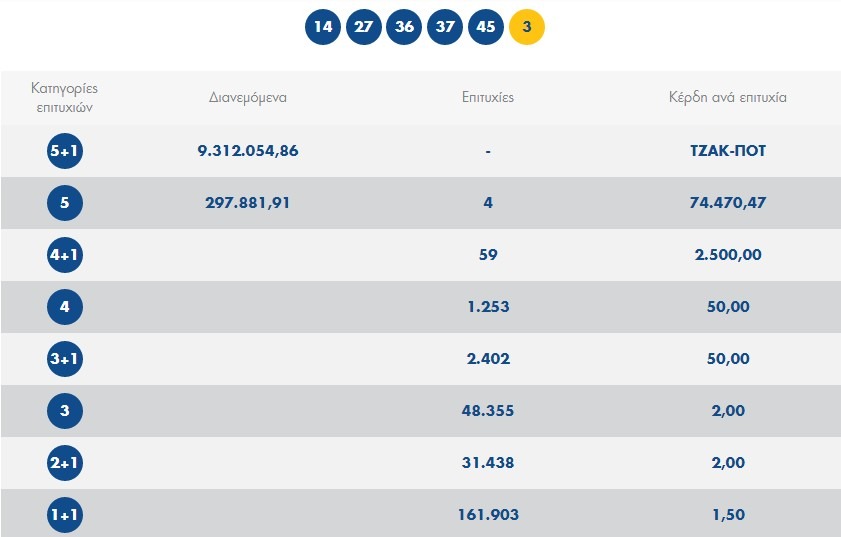Select the 4+1 category badge

pos(65,255)
